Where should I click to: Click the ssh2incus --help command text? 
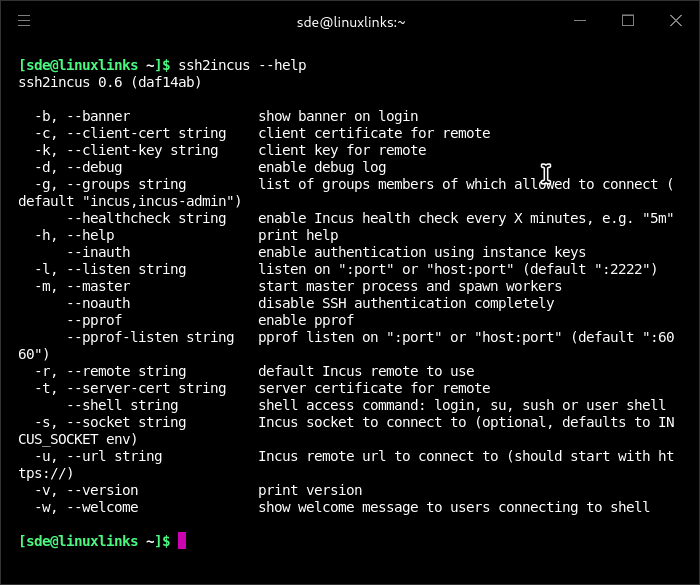(242, 65)
